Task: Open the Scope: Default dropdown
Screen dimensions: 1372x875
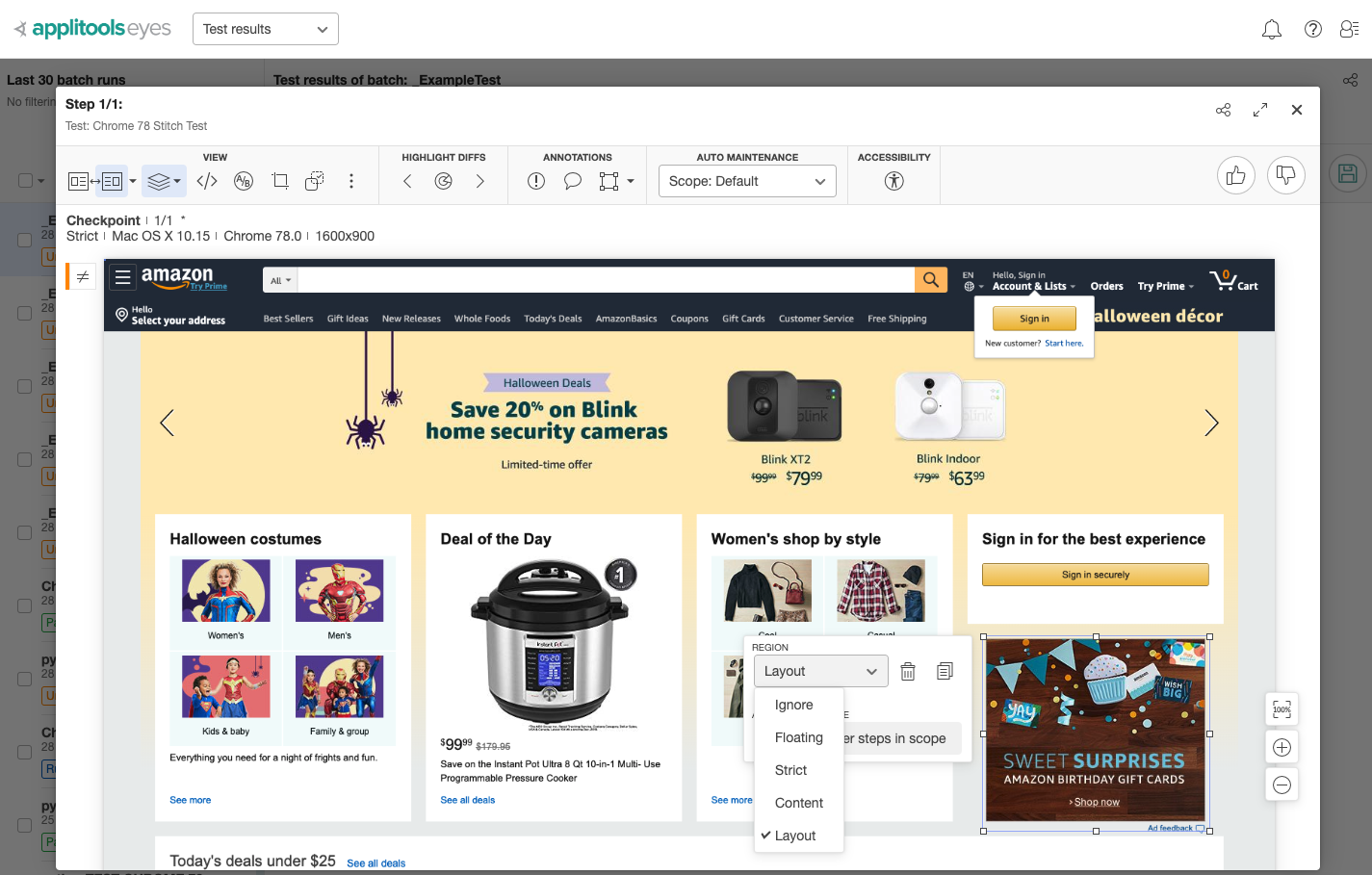Action: coord(747,181)
